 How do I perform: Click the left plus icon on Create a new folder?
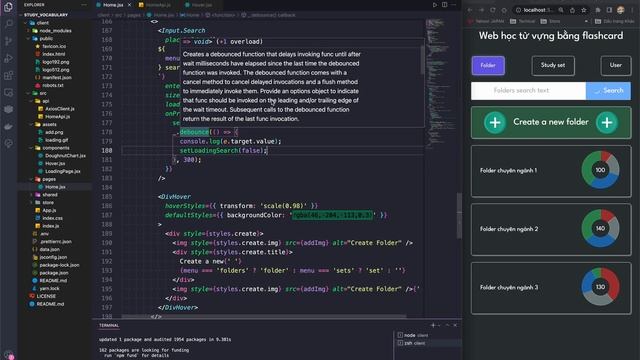pyautogui.click(x=495, y=122)
